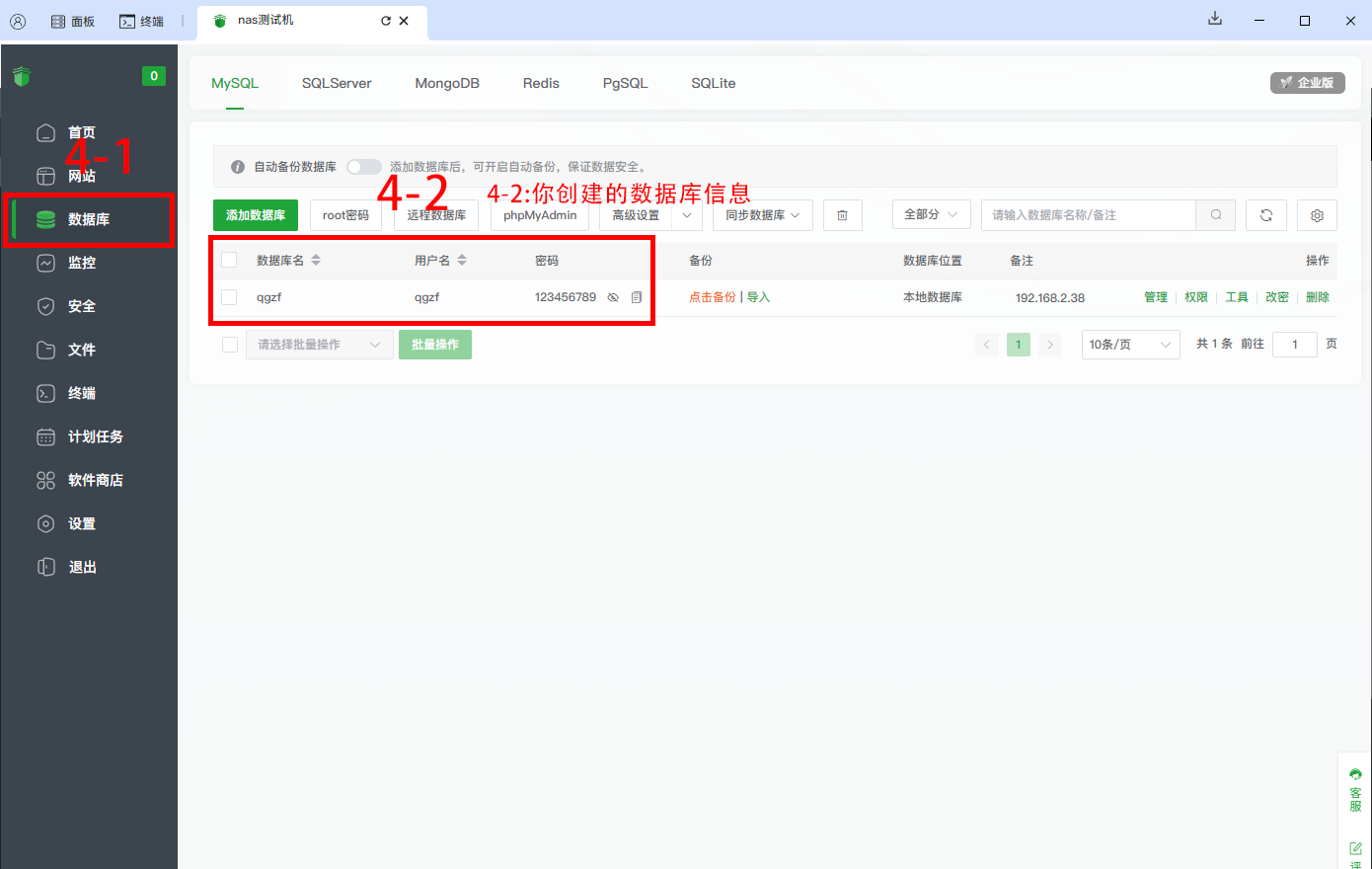The width and height of the screenshot is (1372, 869).
Task: Open 计划任务 in the sidebar
Action: coord(95,436)
